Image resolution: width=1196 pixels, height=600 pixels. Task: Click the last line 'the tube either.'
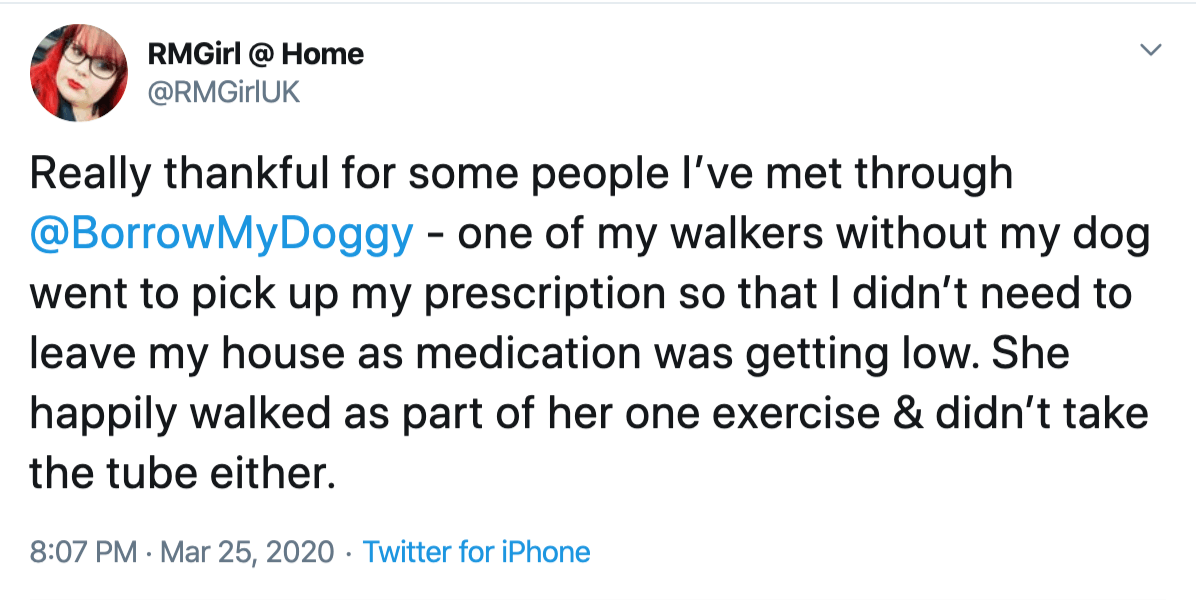[180, 472]
